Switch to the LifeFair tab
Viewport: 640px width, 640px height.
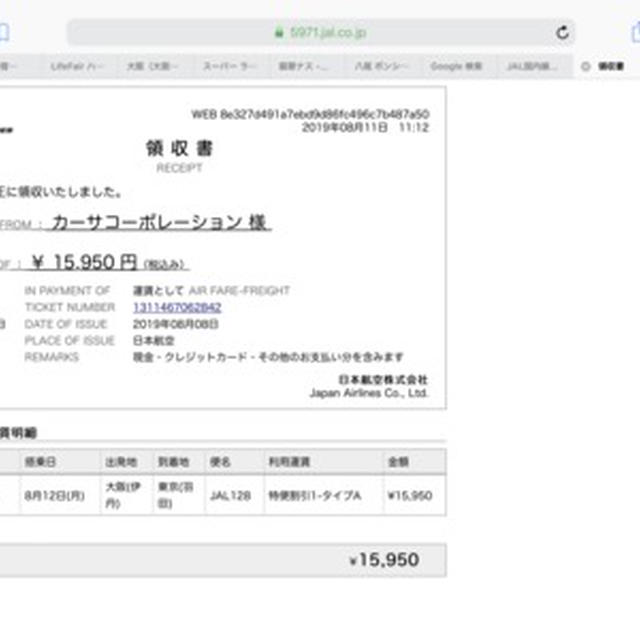(x=76, y=66)
